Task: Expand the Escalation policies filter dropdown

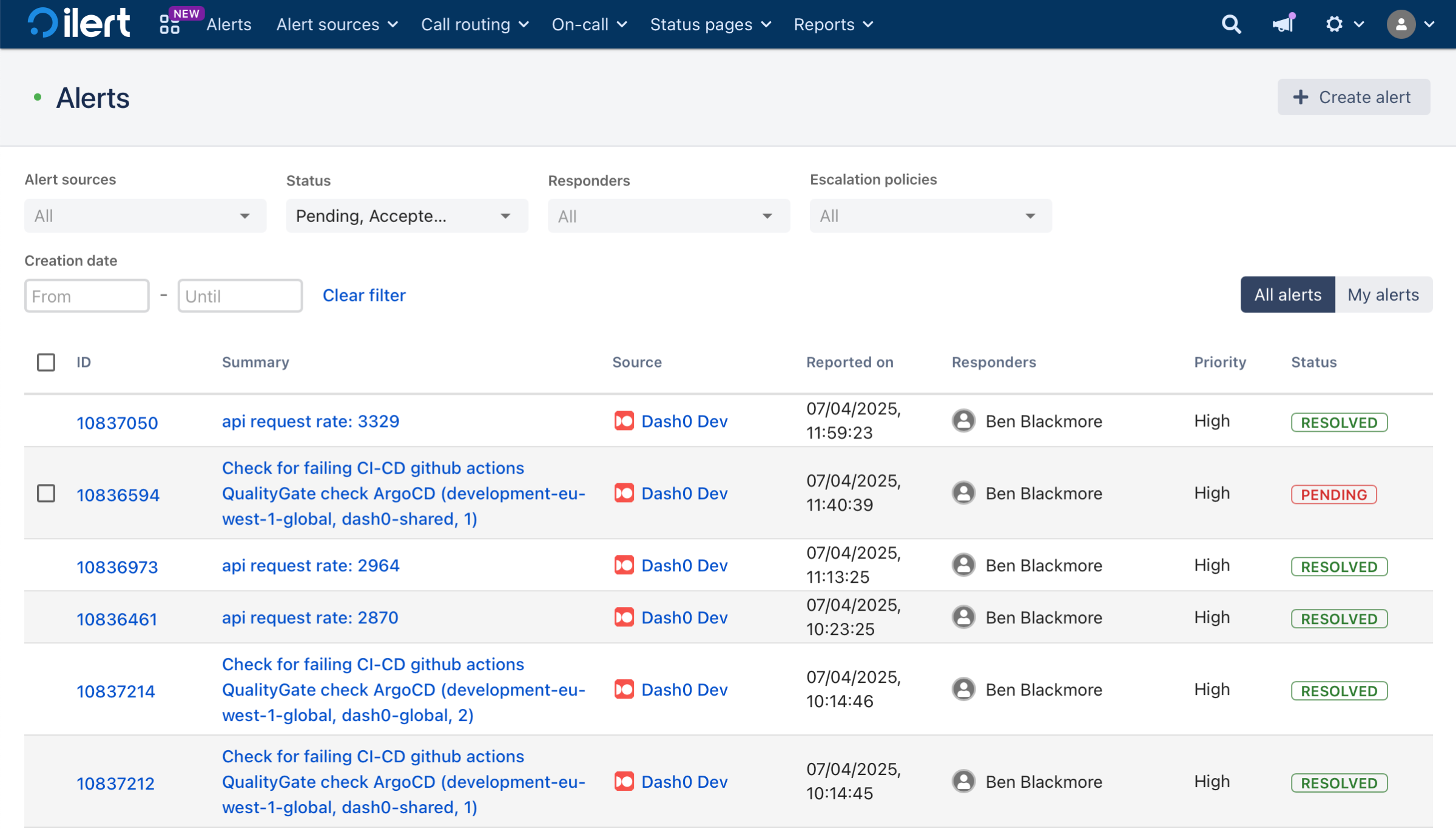Action: pos(930,216)
